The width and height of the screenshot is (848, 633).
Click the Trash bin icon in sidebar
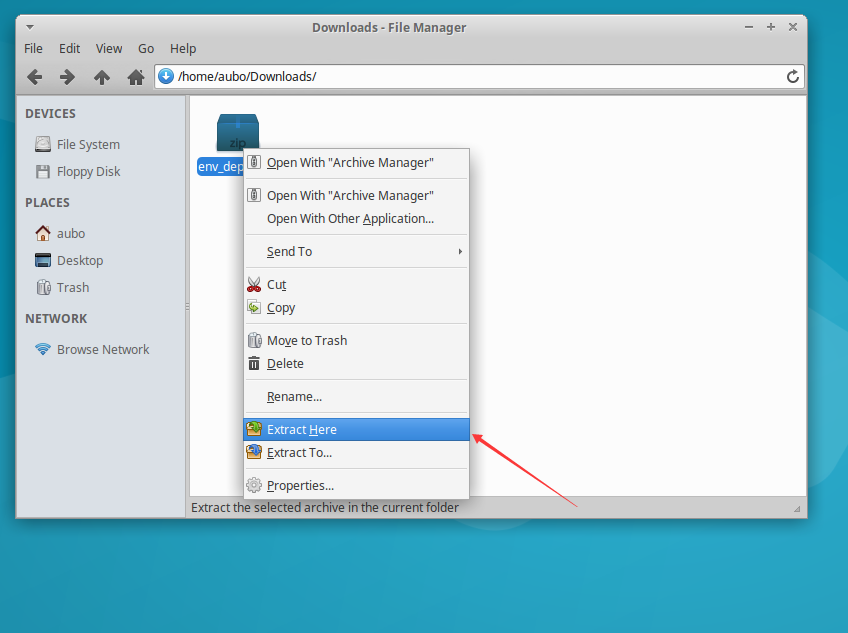[x=43, y=287]
